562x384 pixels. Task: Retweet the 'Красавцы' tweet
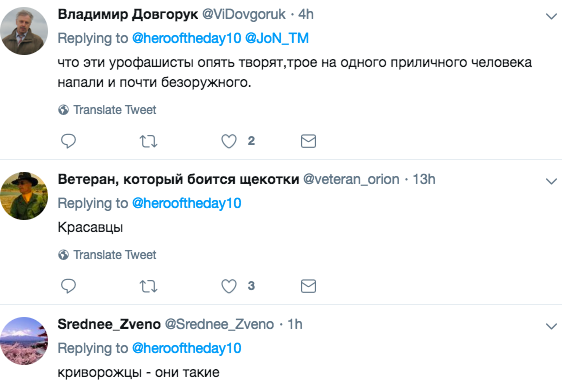[x=148, y=286]
